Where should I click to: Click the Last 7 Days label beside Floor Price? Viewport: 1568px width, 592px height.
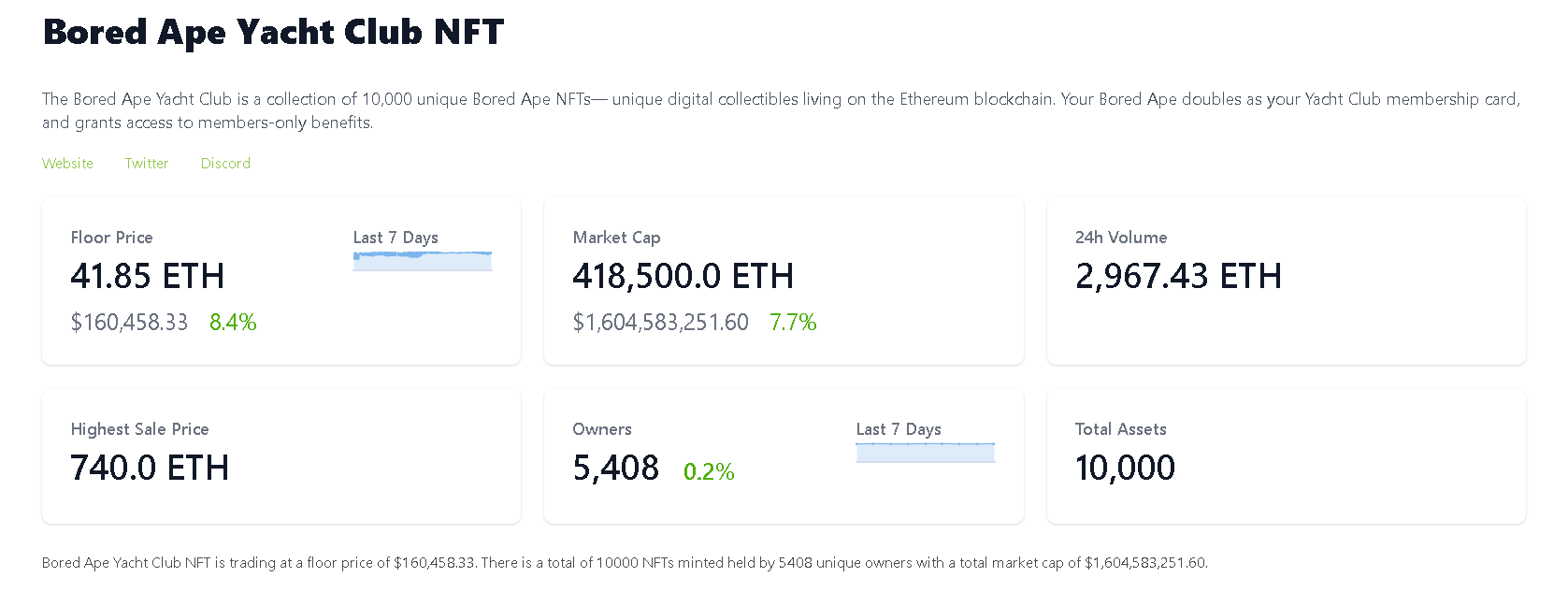[396, 238]
